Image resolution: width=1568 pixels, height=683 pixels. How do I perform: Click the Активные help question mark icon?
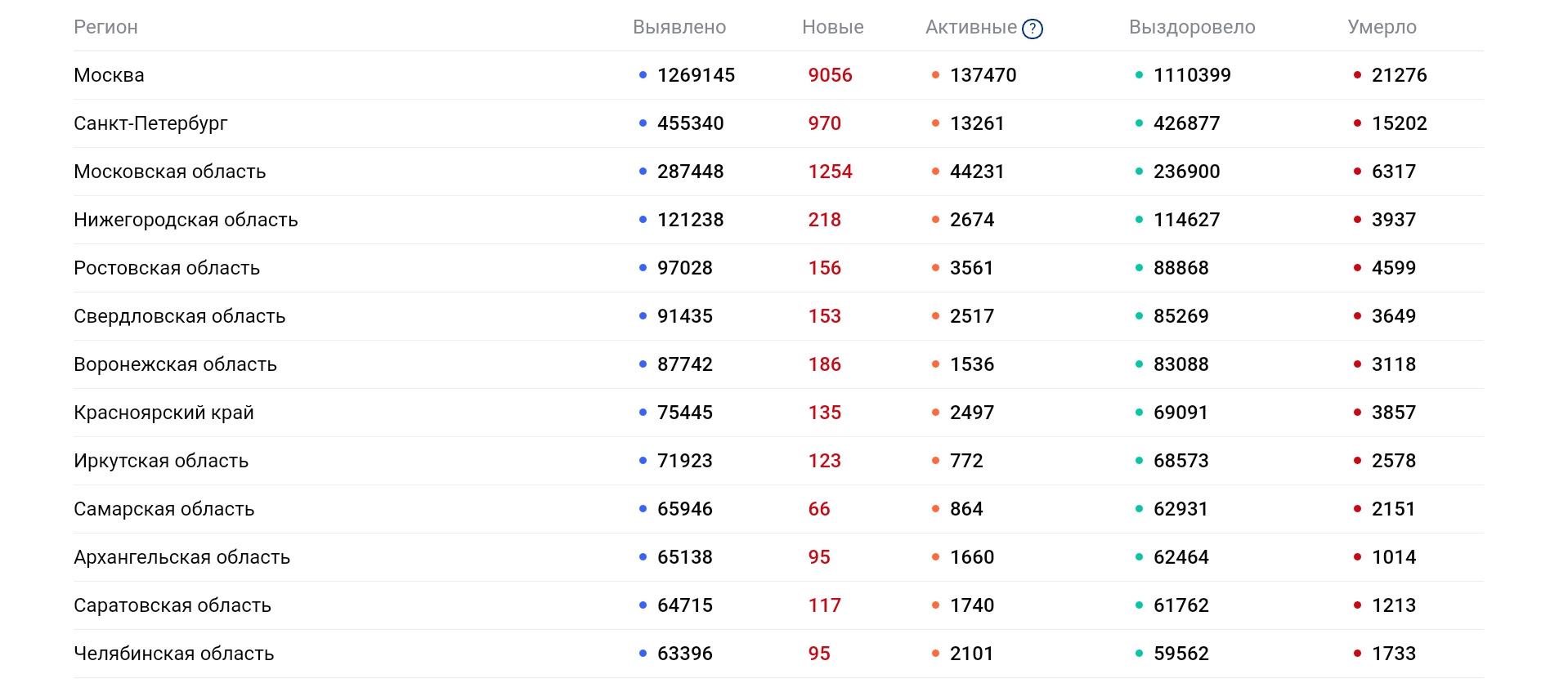tap(1033, 29)
